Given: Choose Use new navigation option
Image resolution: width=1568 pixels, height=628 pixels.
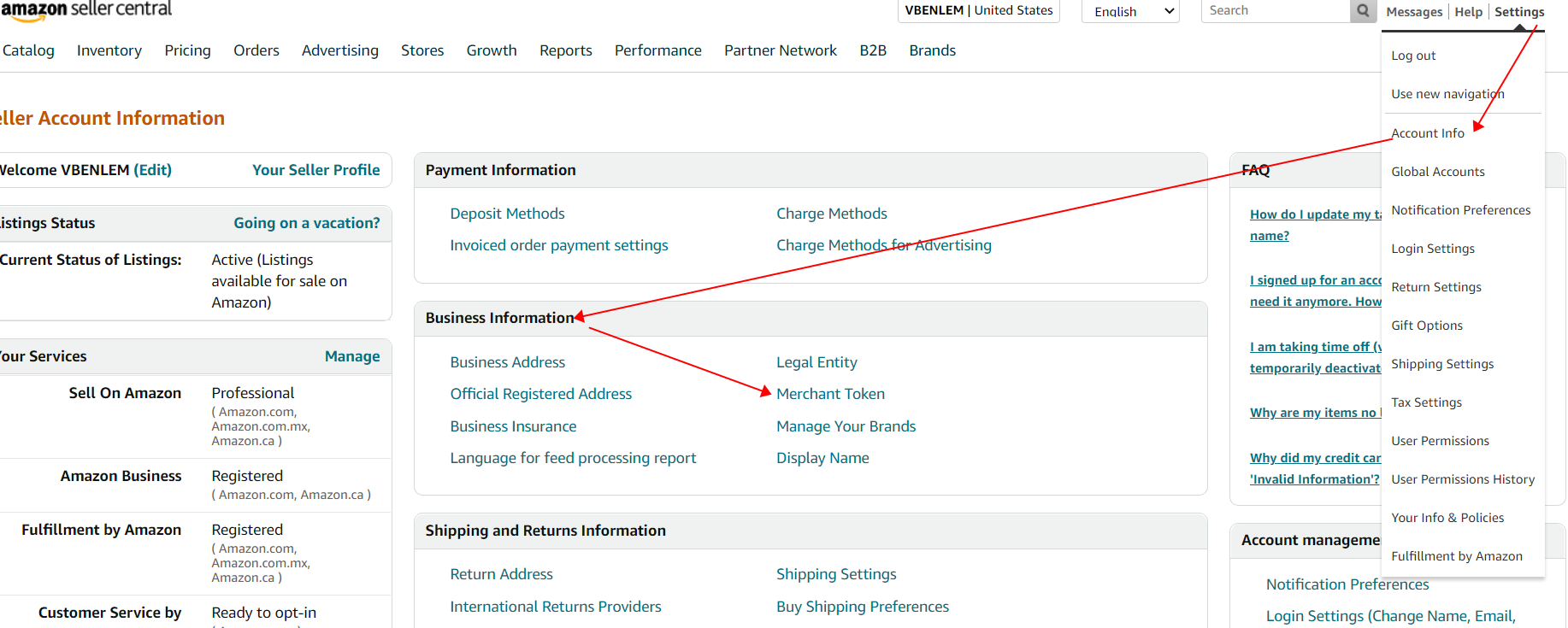Looking at the screenshot, I should pos(1447,94).
